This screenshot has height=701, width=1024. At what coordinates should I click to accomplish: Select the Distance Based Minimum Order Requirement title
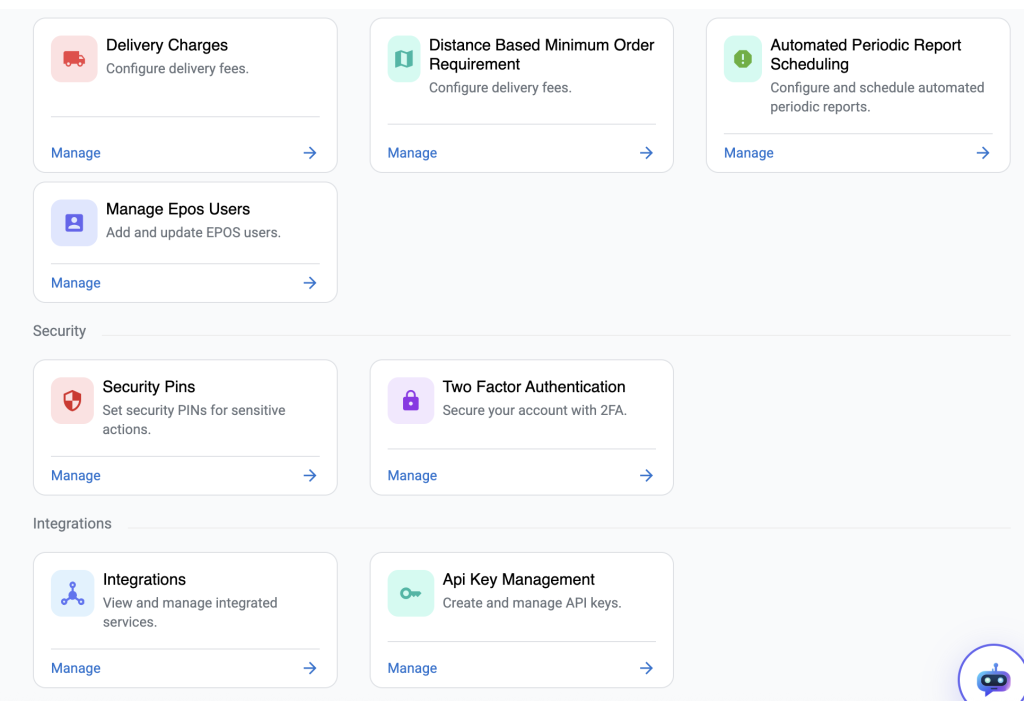point(541,54)
